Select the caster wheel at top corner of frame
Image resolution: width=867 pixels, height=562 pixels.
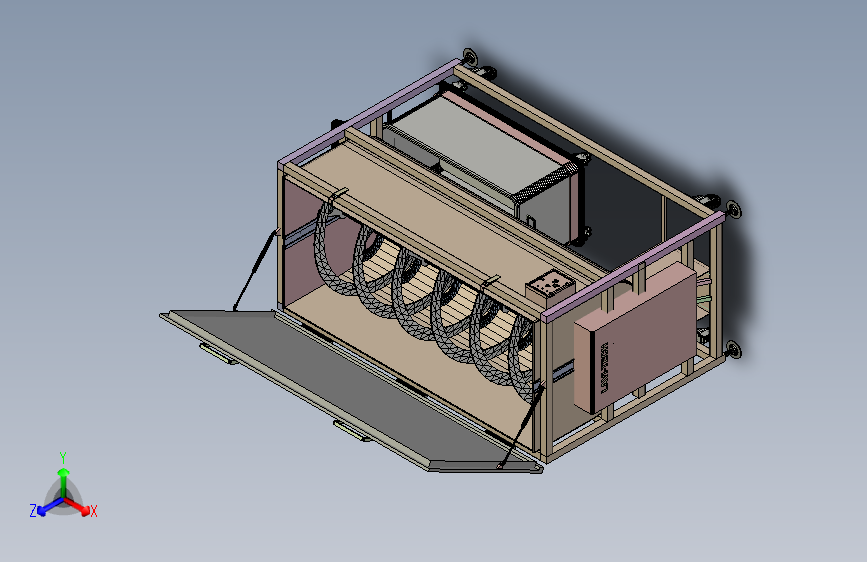(470, 56)
